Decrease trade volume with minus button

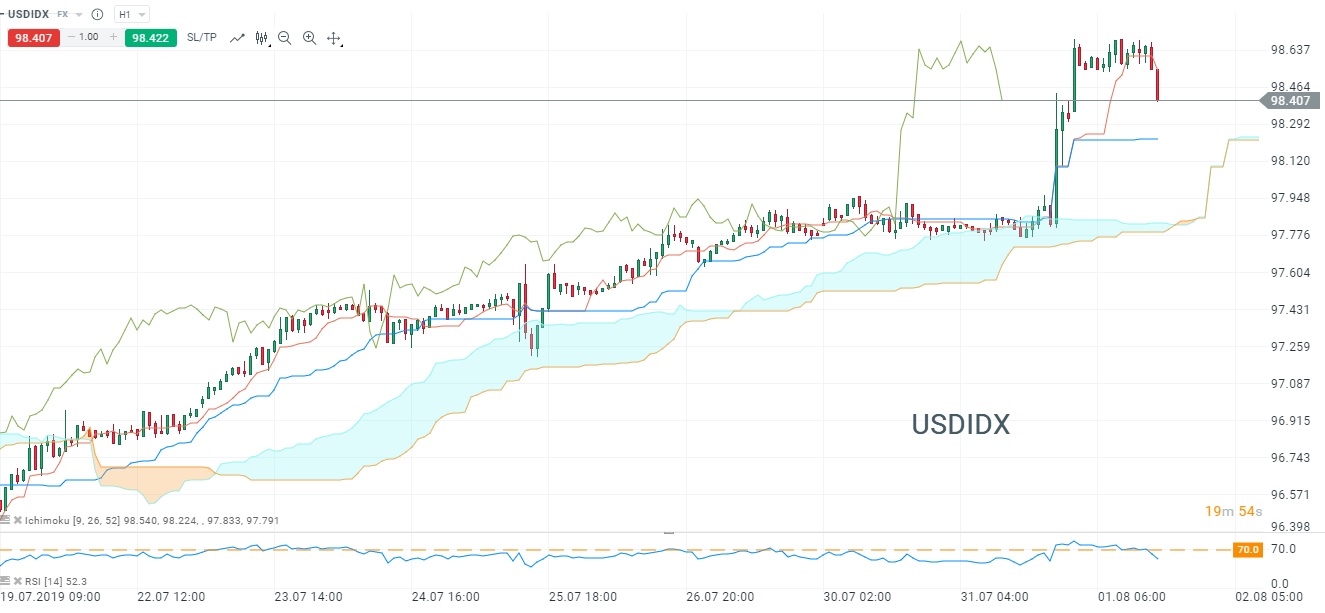tap(71, 38)
